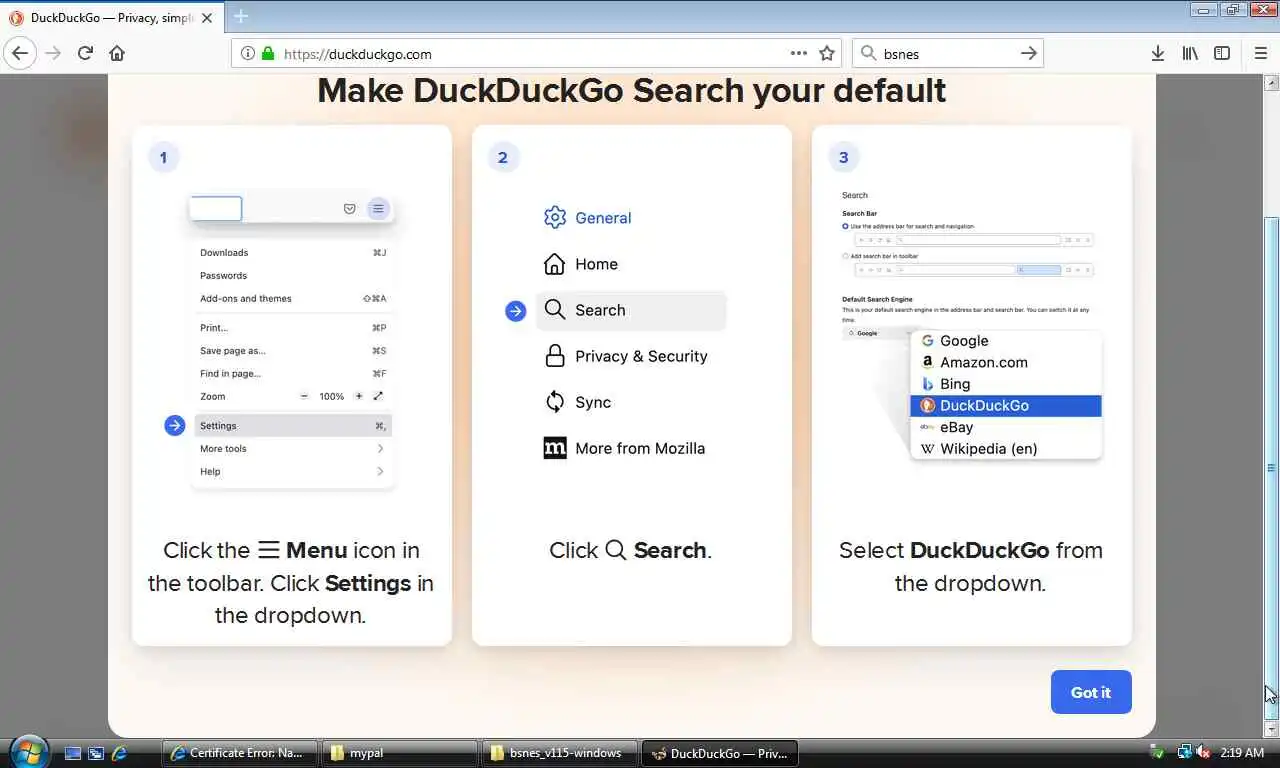Click the step one settings menu illustration
The width and height of the screenshot is (1280, 768).
[291, 342]
